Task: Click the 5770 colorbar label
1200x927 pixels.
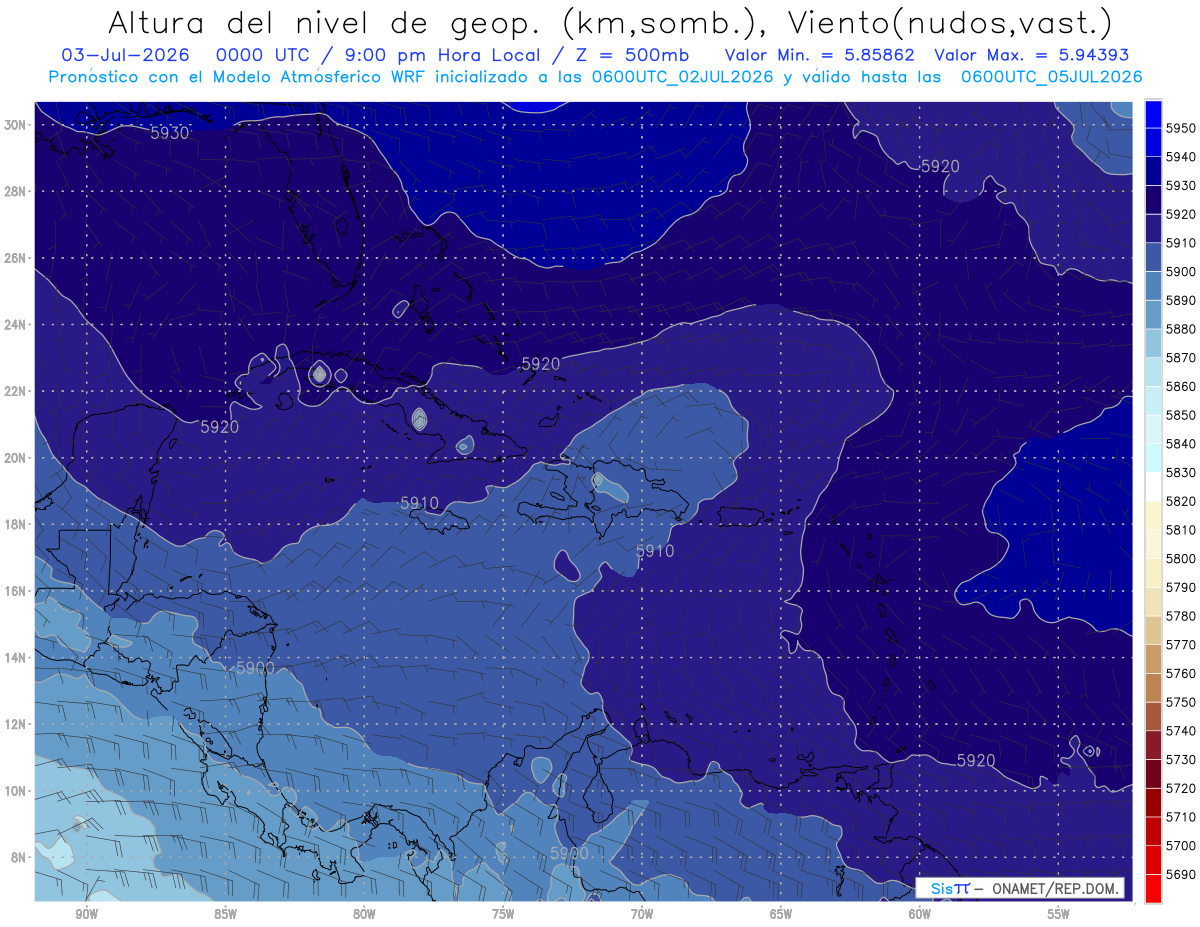Action: click(x=1181, y=645)
